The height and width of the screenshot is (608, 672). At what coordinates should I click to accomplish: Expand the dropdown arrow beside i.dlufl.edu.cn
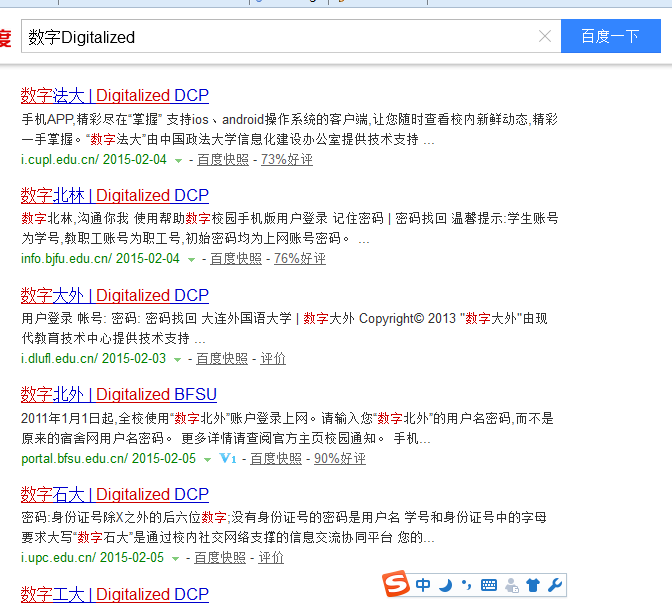point(177,359)
